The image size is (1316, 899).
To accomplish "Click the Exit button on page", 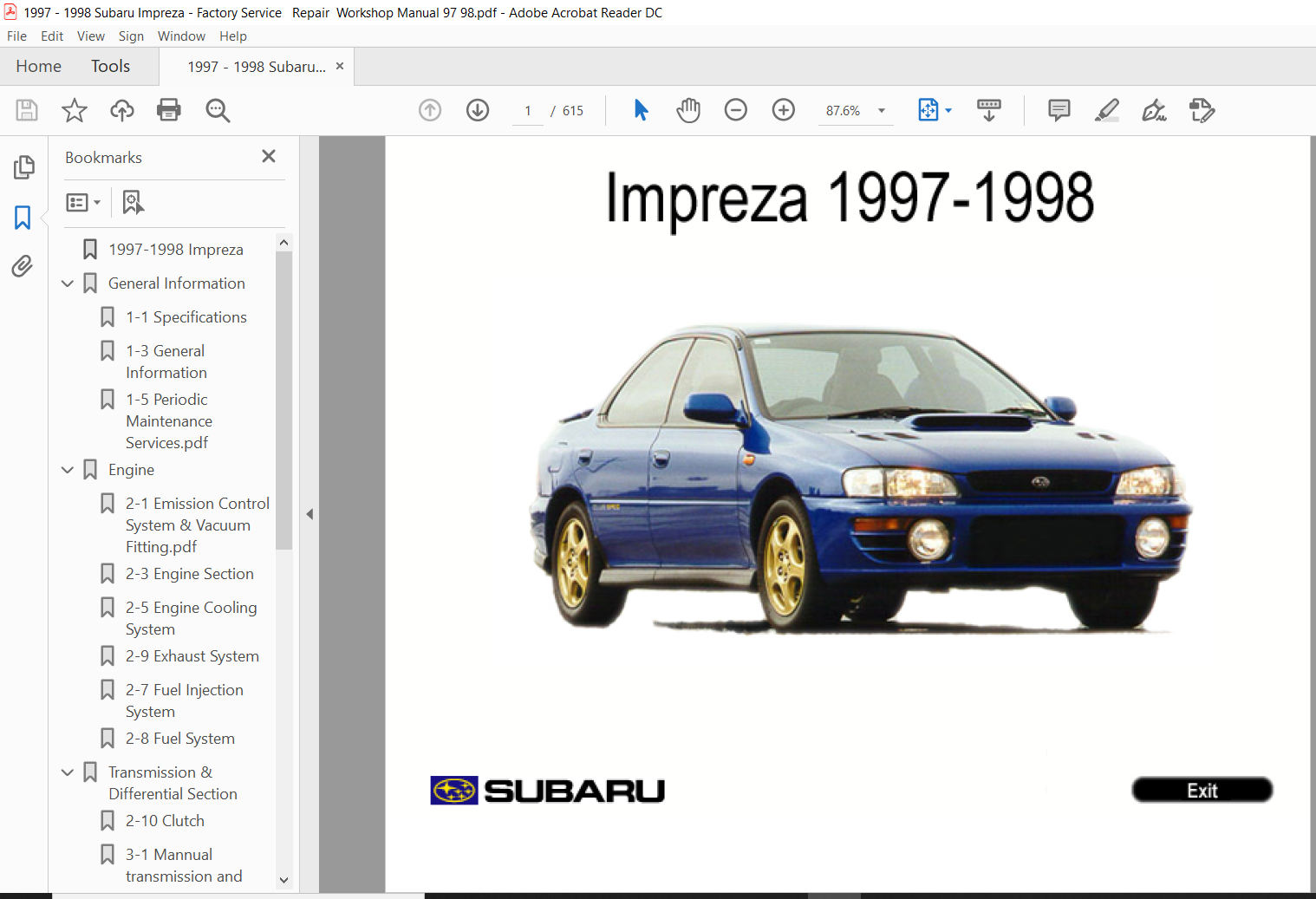I will point(1202,790).
